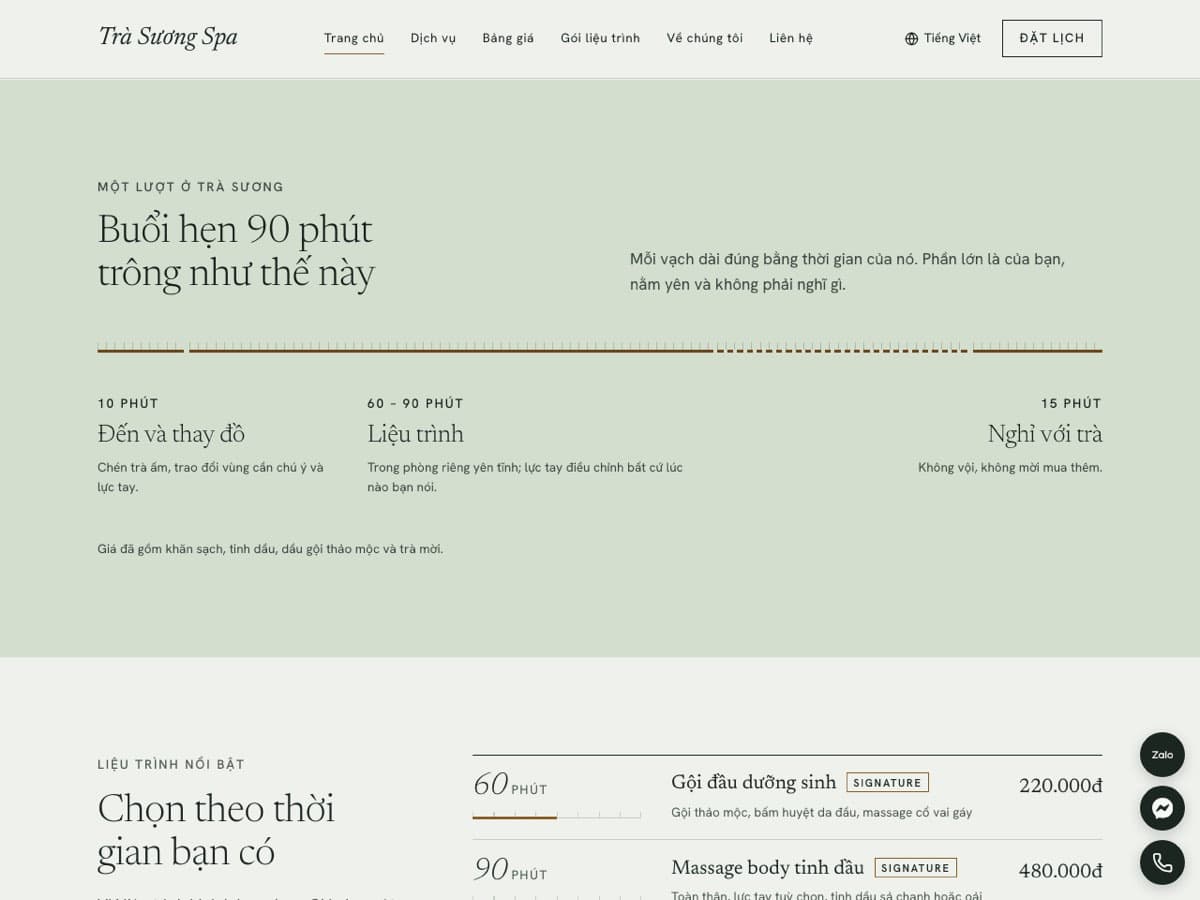This screenshot has height=900, width=1200.
Task: Click the Trà Sương Spa logo
Action: point(168,38)
